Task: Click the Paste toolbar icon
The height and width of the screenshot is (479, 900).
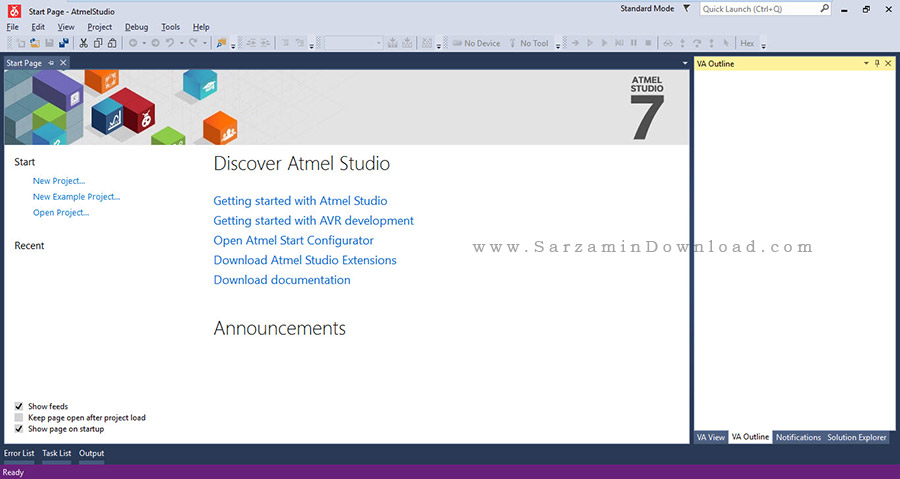Action: (112, 43)
